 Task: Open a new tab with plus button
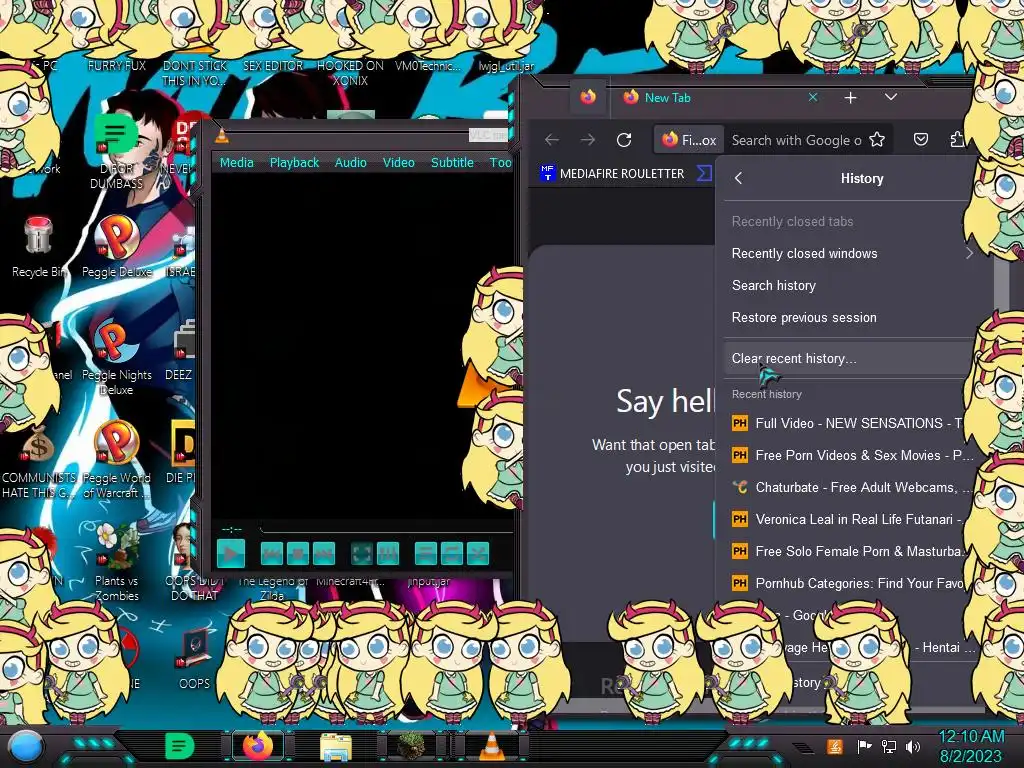850,98
